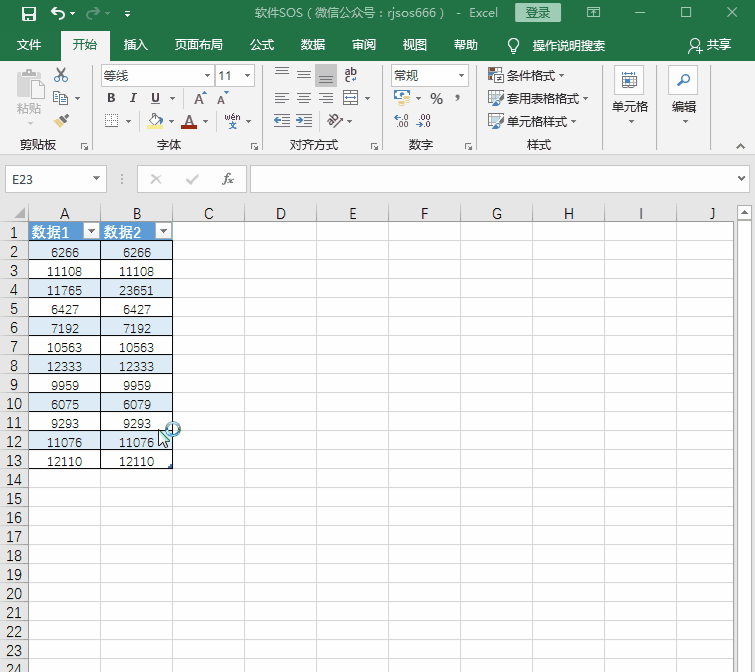Open the 数据2 filter dropdown
The width and height of the screenshot is (755, 672).
pos(164,232)
